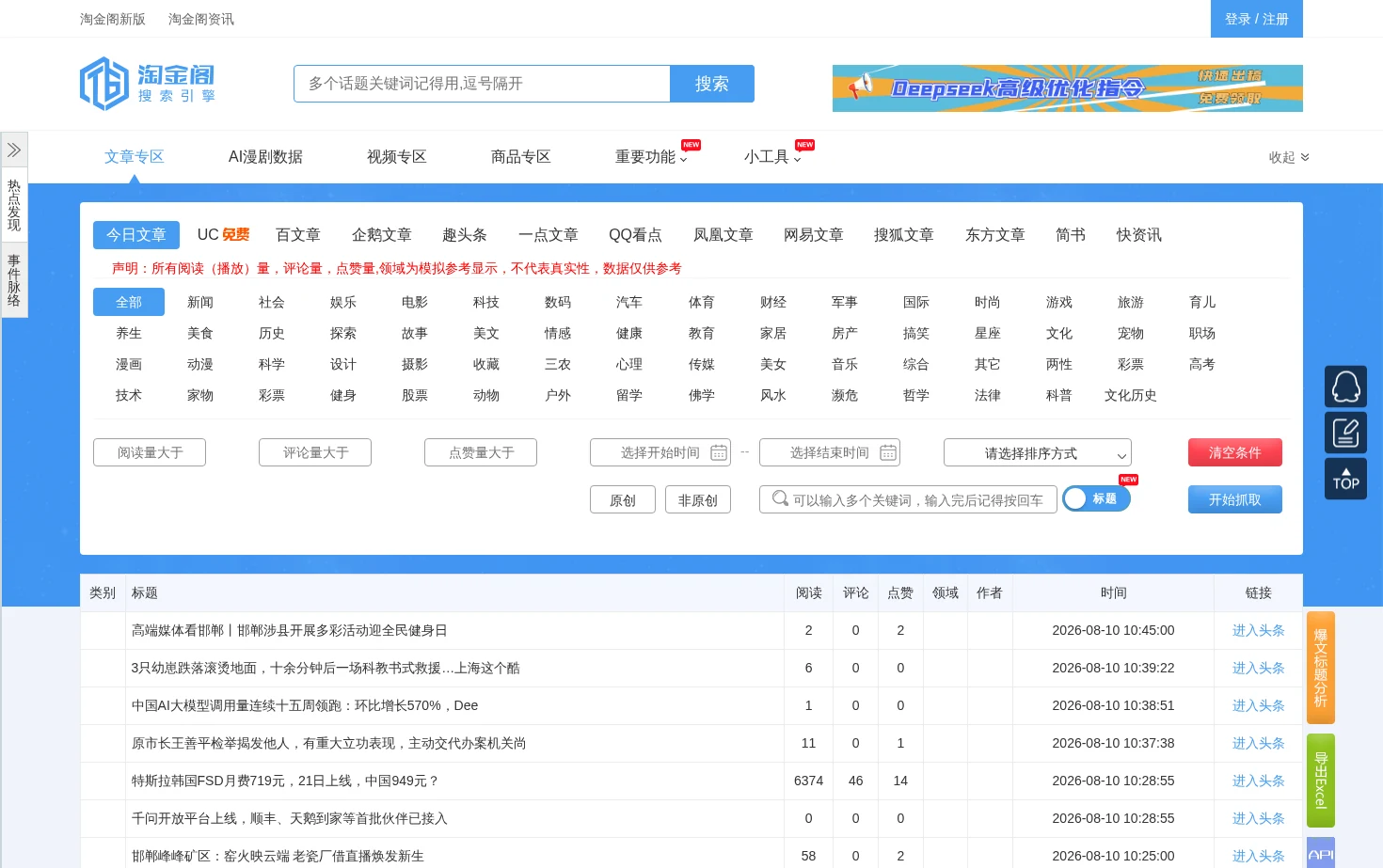
Task: Open the 请选择排序方式 dropdown
Action: click(1038, 452)
